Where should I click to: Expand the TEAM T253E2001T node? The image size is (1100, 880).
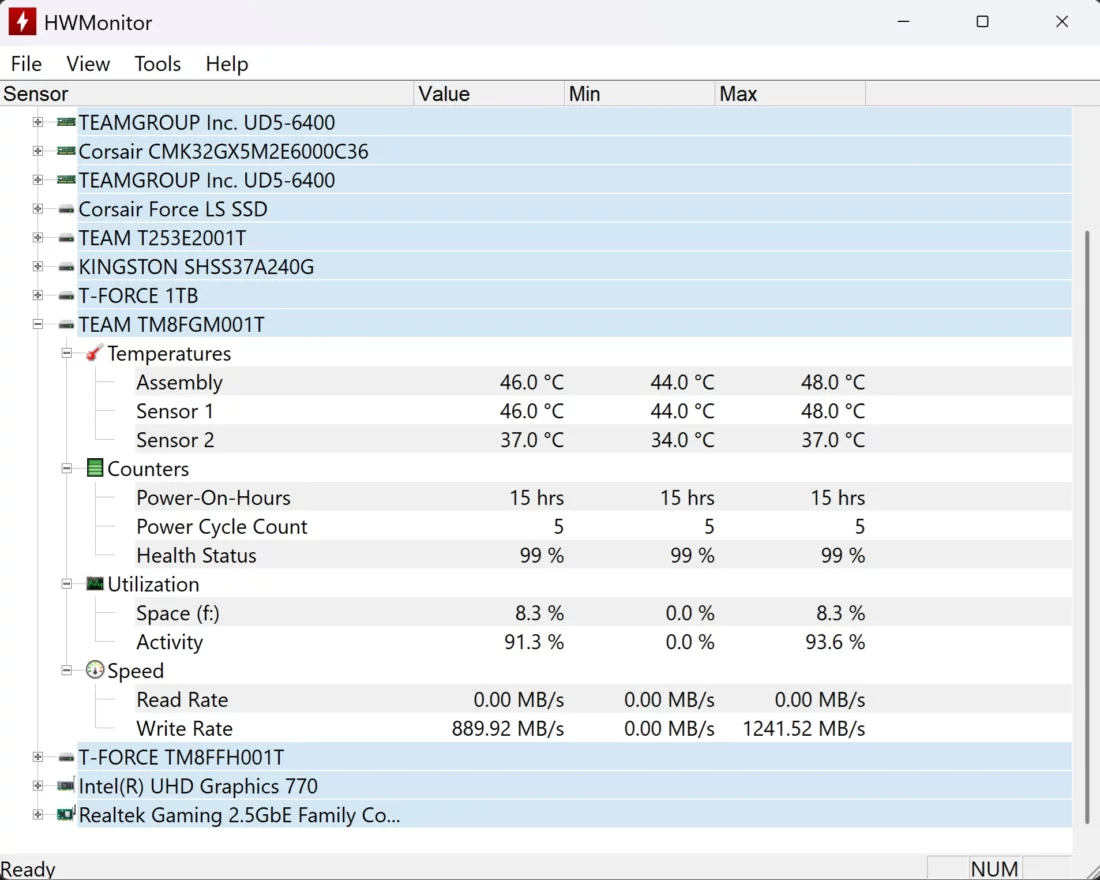(x=38, y=238)
